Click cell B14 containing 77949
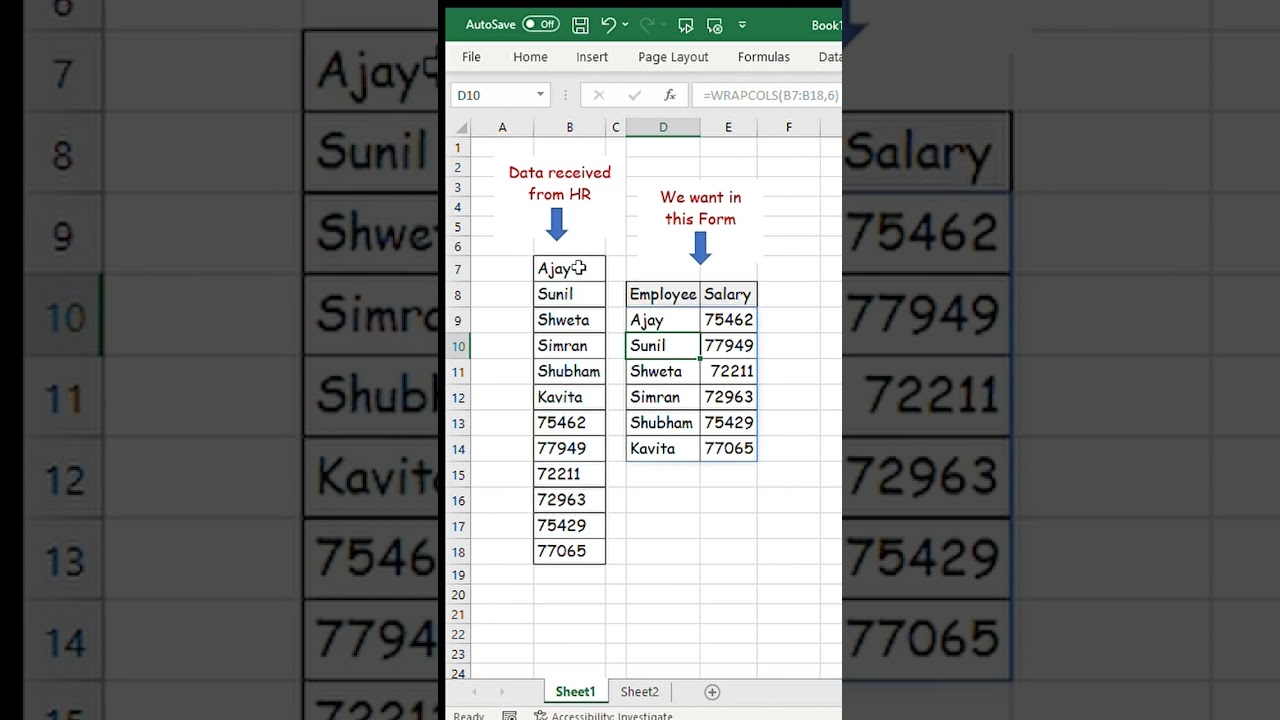This screenshot has height=720, width=1280. click(569, 449)
